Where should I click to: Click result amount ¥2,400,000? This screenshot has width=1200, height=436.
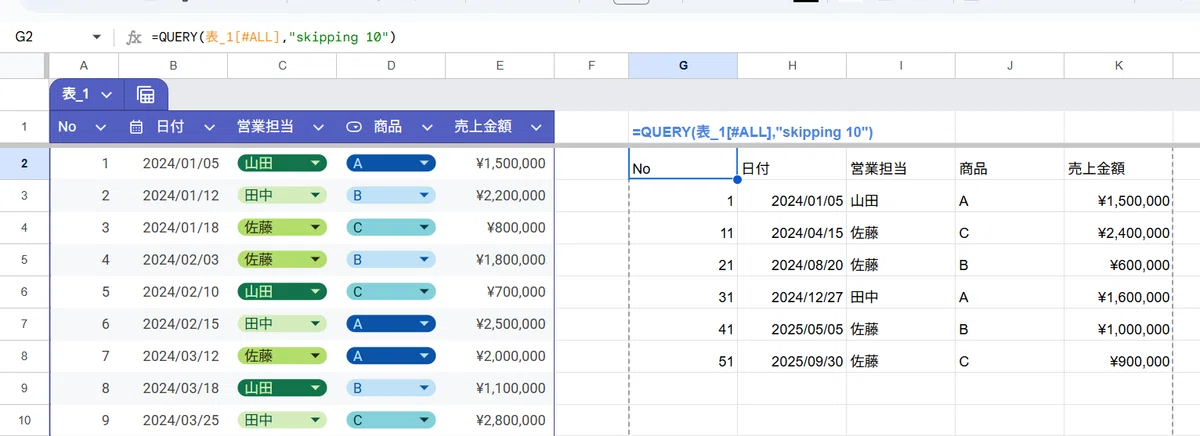click(x=1133, y=234)
